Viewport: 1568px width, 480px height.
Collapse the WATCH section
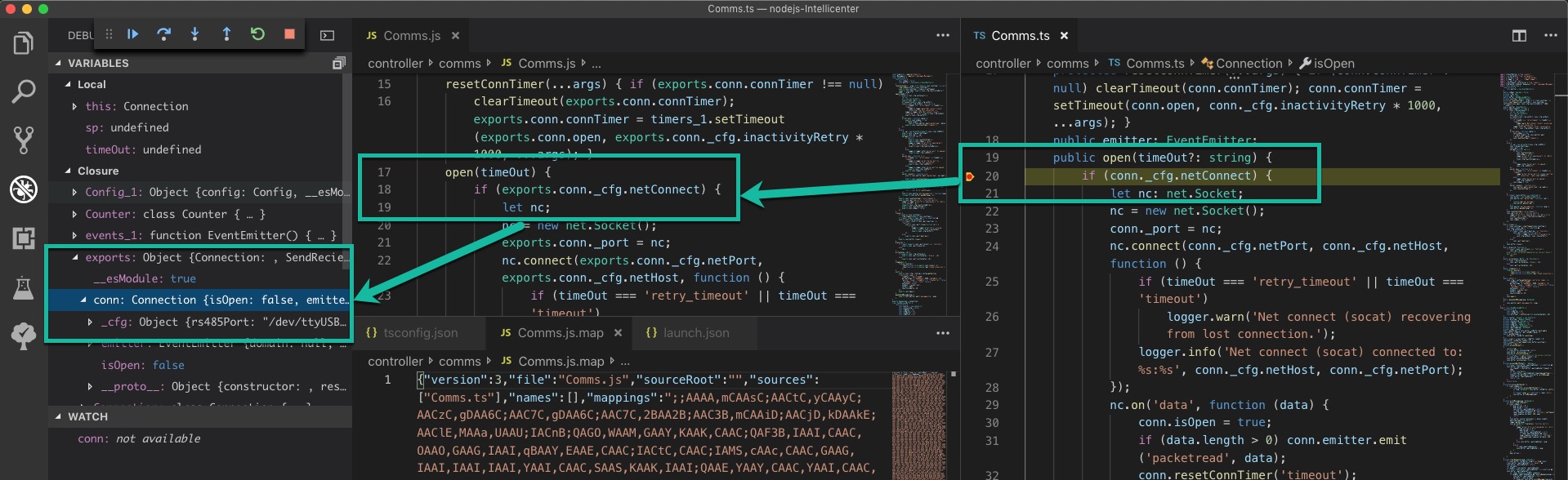58,416
